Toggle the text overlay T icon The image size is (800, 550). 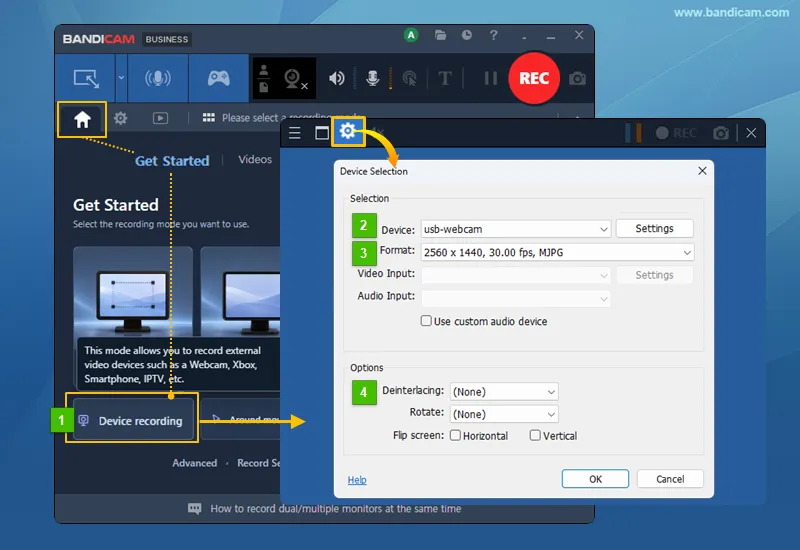point(445,79)
